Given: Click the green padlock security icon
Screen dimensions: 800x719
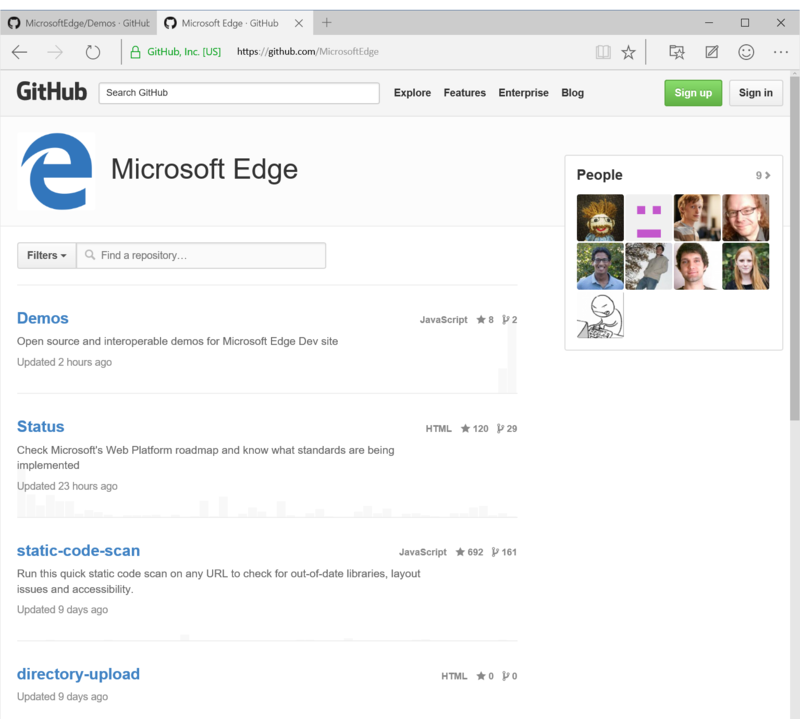Looking at the screenshot, I should [135, 52].
